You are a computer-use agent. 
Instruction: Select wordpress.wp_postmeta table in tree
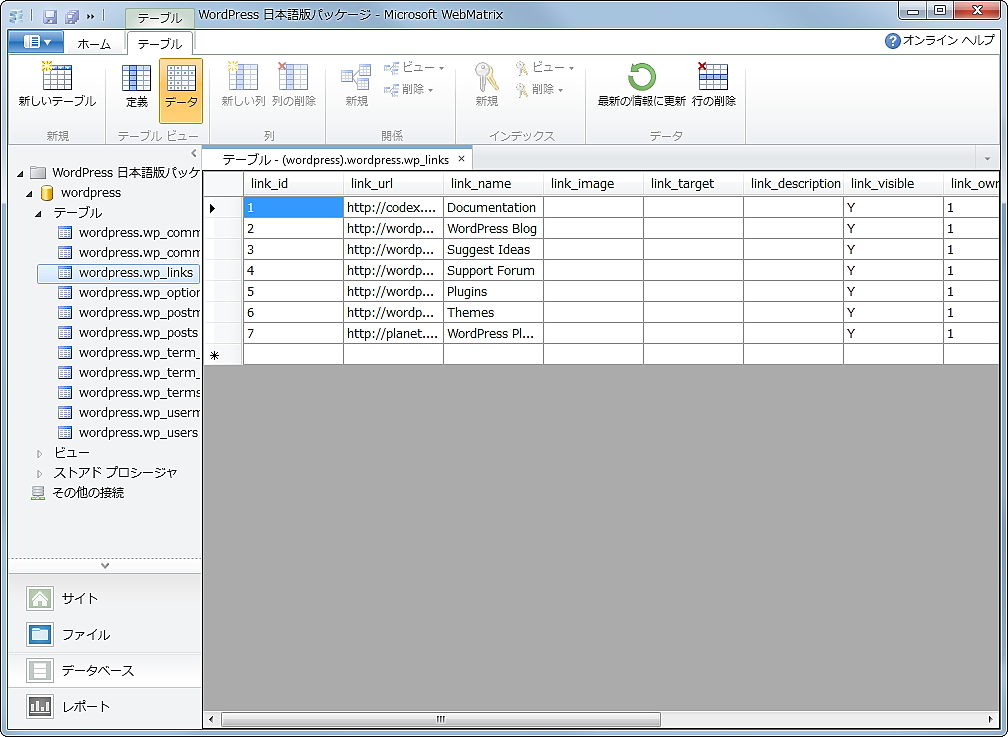point(129,313)
